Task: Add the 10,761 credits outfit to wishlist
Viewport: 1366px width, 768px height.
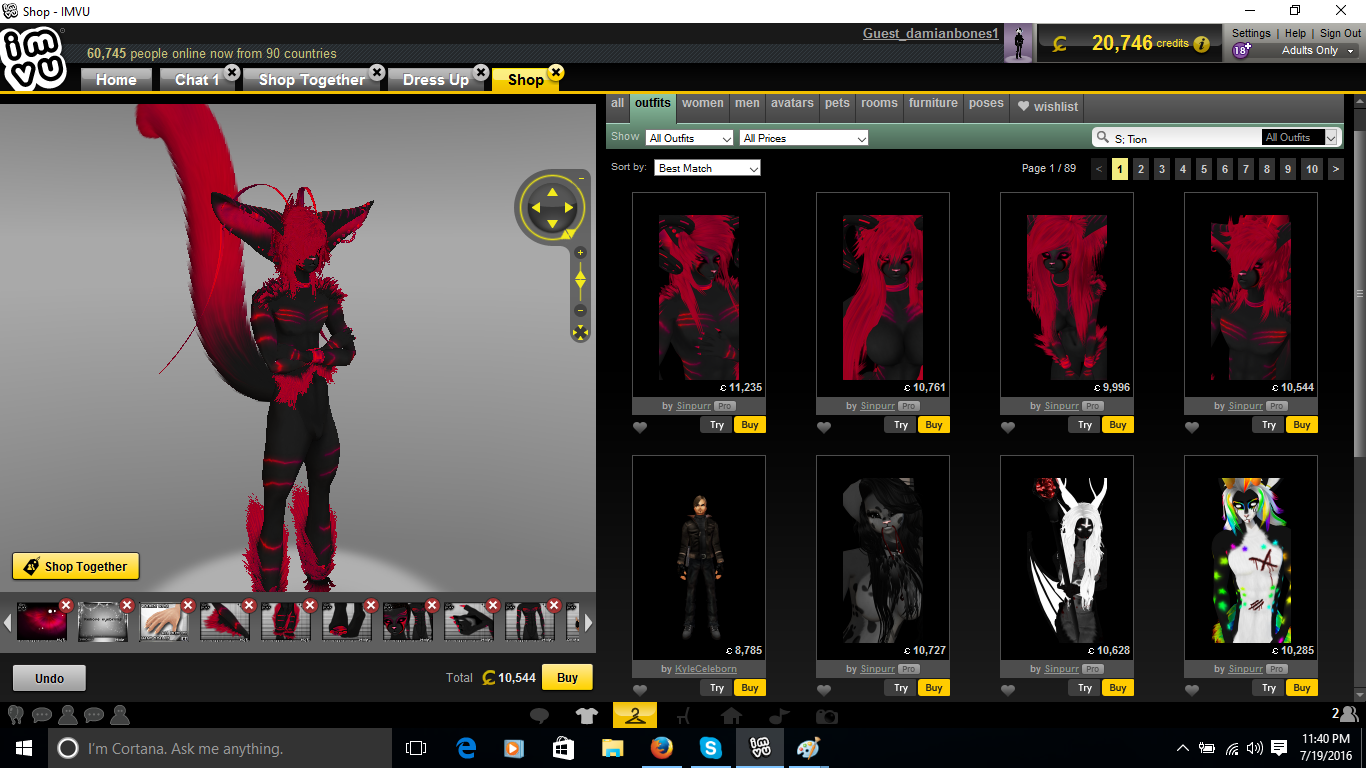Action: pos(824,427)
